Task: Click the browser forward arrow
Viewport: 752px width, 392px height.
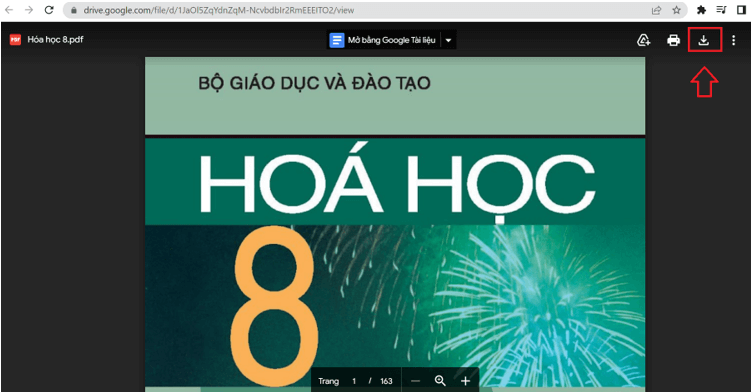Action: (x=29, y=10)
